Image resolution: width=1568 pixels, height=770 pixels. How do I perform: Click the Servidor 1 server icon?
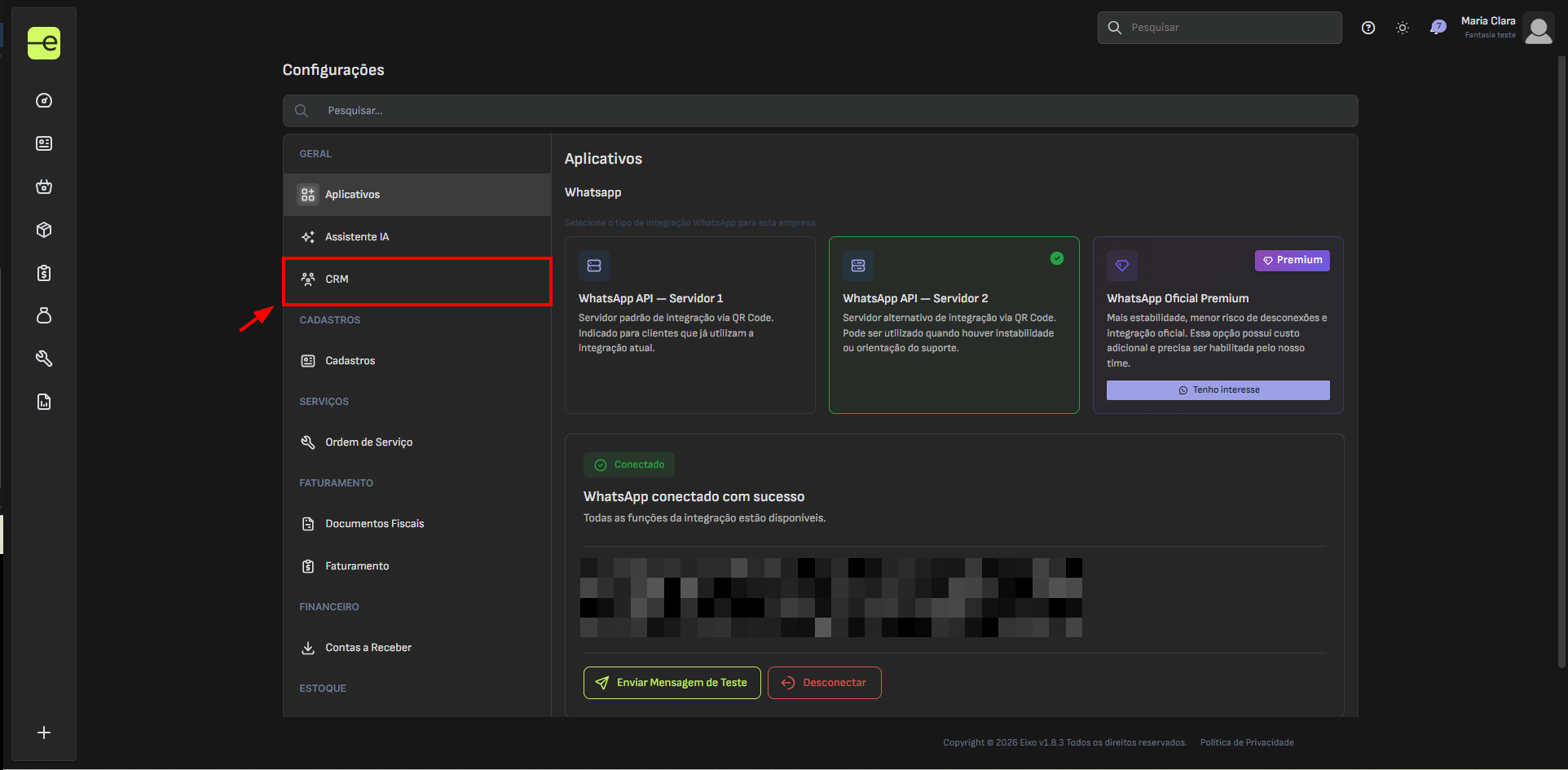(594, 266)
